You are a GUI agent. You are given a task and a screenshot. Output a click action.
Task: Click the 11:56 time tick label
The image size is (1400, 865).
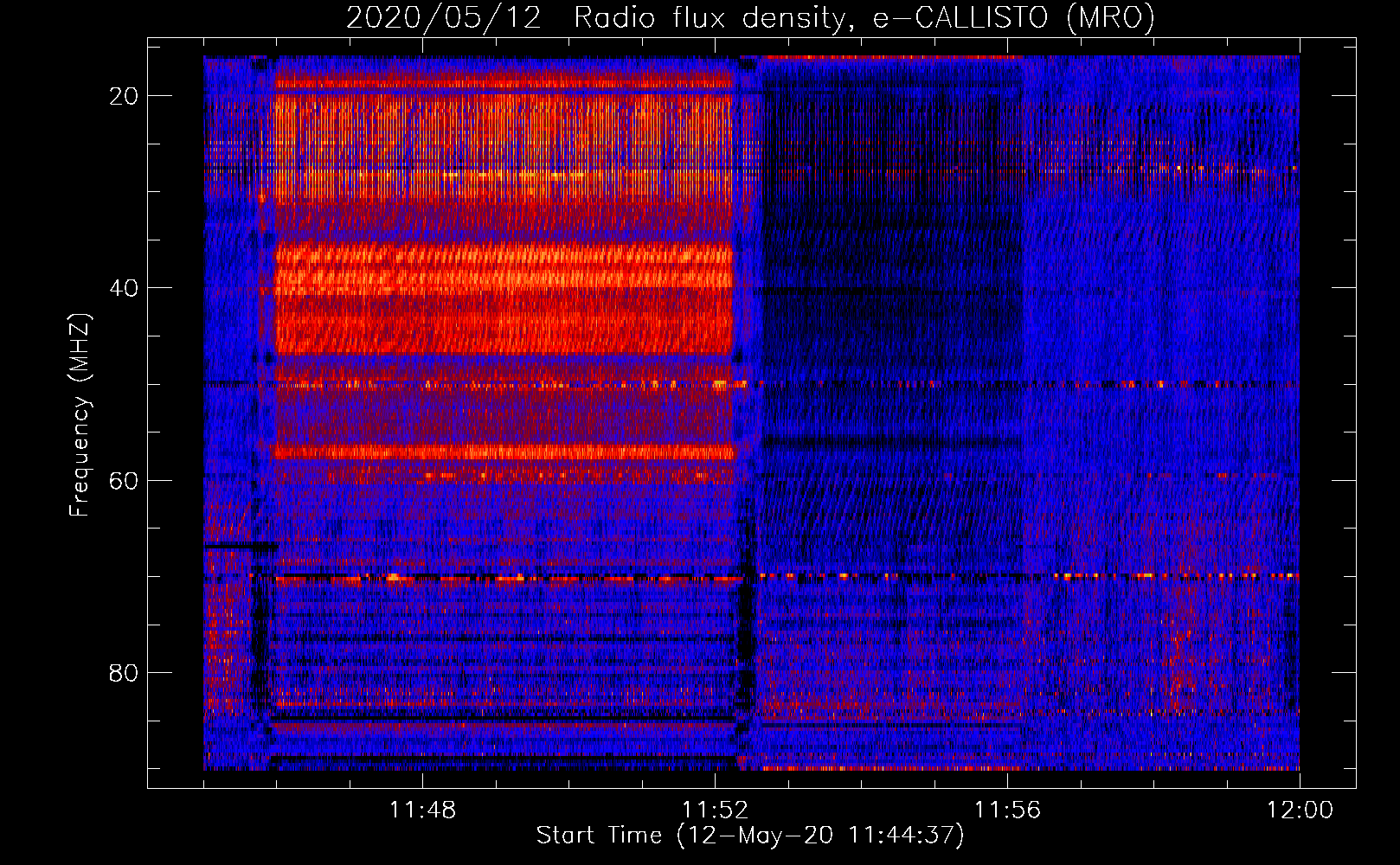click(x=1007, y=811)
